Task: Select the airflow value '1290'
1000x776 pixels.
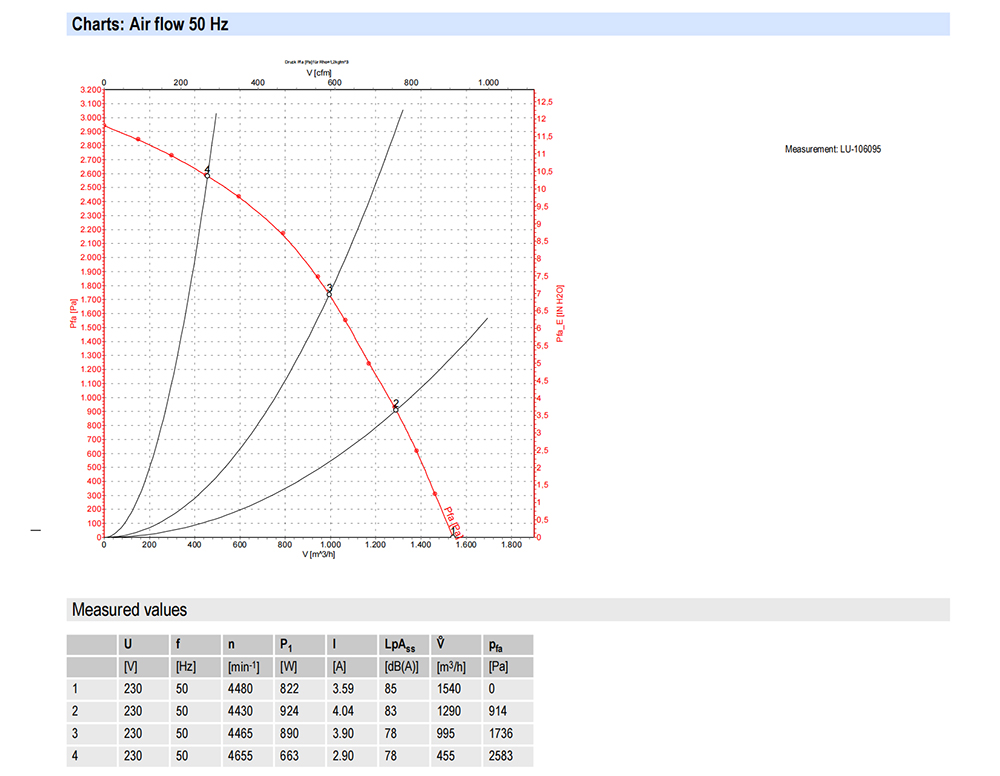Action: point(449,712)
